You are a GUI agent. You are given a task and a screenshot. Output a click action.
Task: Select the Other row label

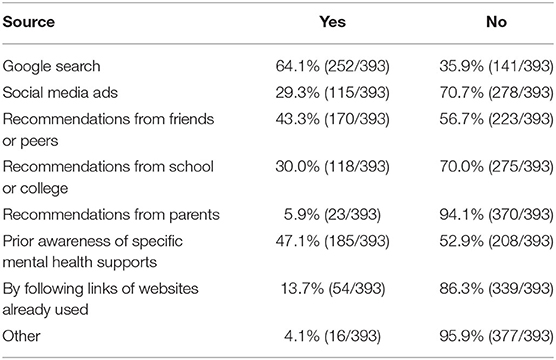(x=21, y=336)
